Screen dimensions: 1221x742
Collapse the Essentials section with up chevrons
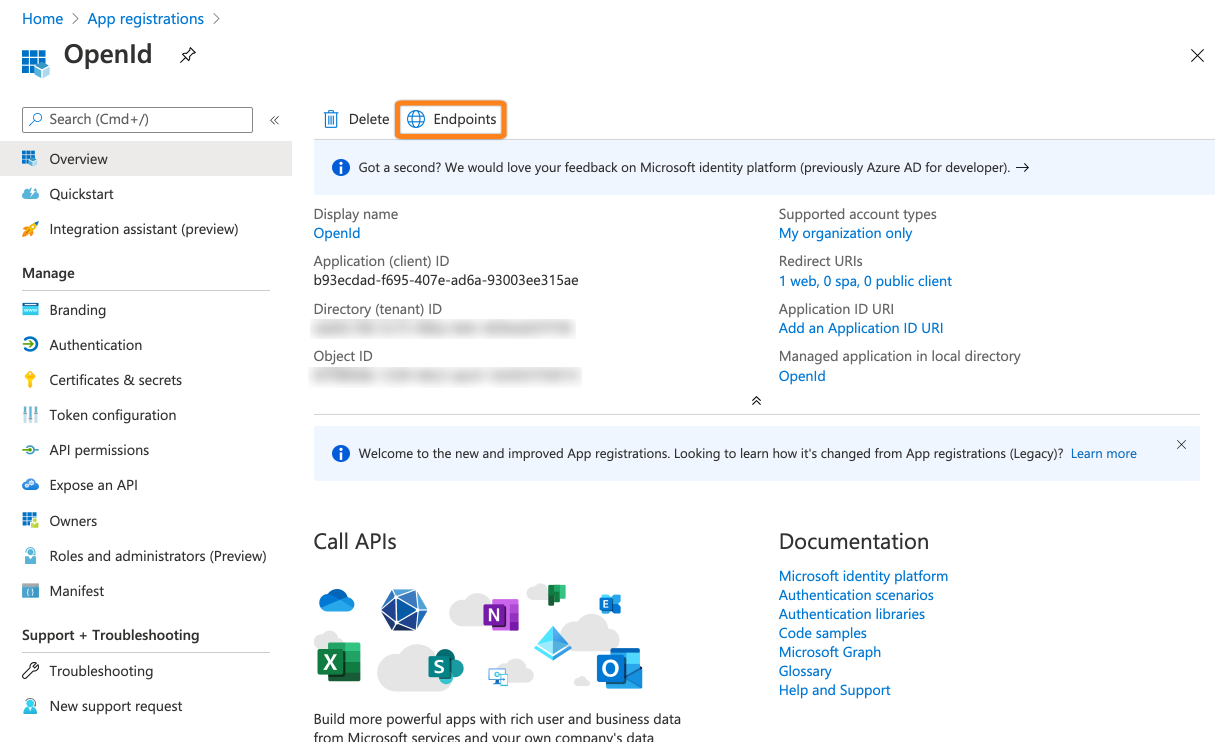[756, 400]
